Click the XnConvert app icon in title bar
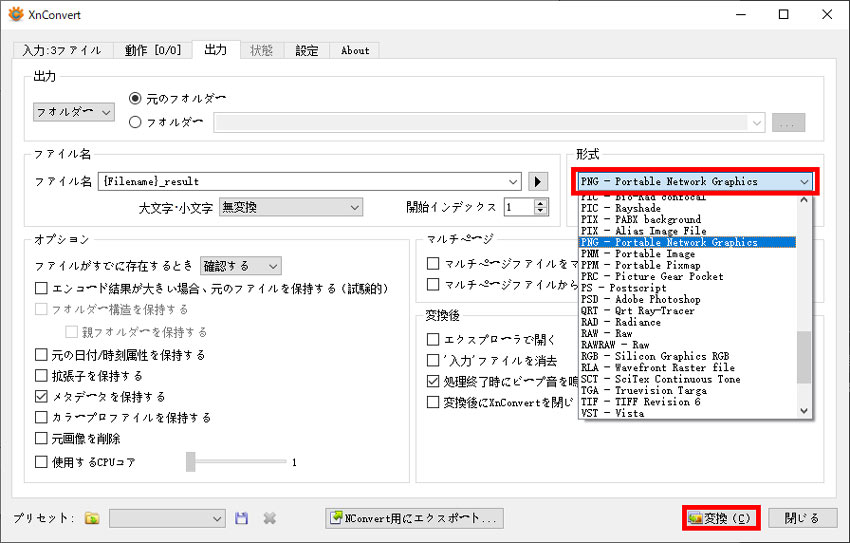 pos(16,14)
